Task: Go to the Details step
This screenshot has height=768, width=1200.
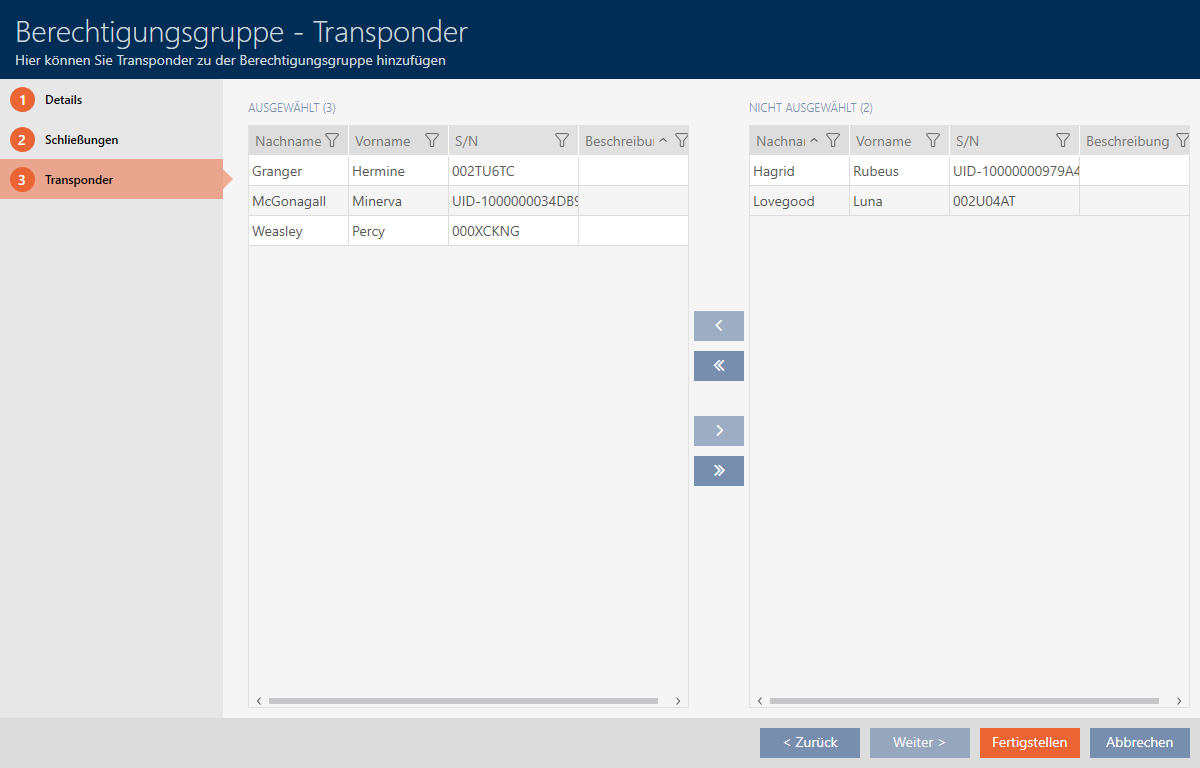Action: pyautogui.click(x=63, y=100)
